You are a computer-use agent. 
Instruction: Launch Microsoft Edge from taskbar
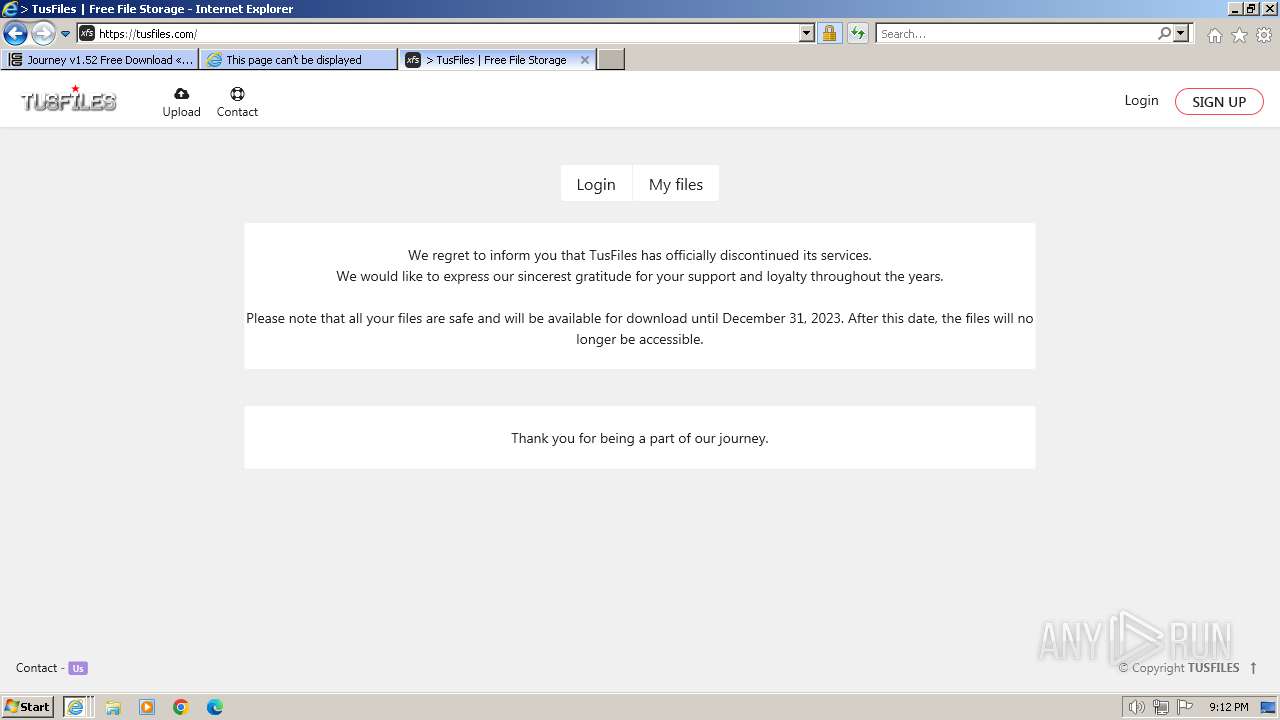[x=215, y=707]
